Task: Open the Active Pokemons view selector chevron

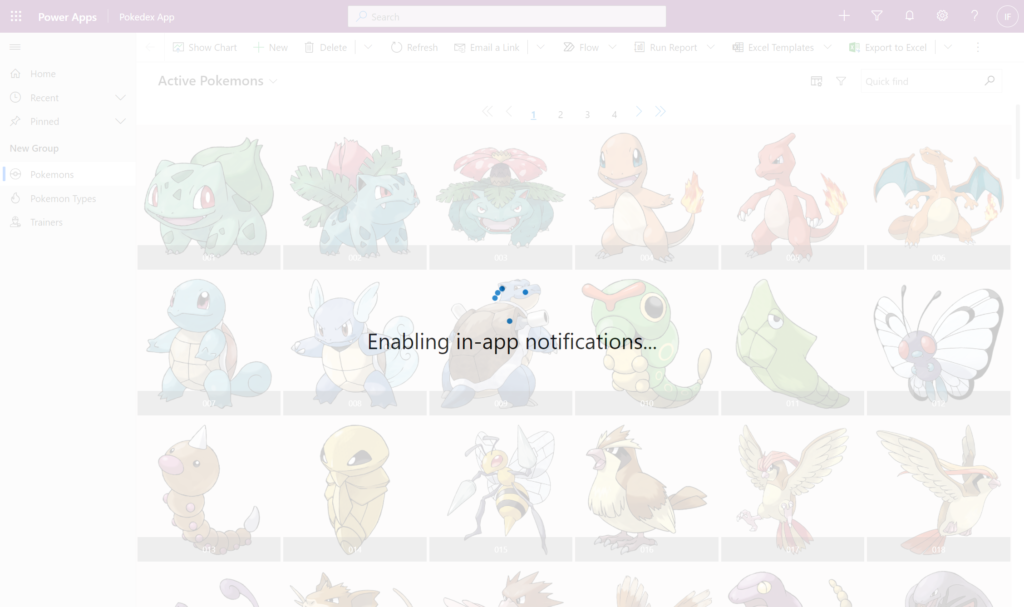Action: 273,82
